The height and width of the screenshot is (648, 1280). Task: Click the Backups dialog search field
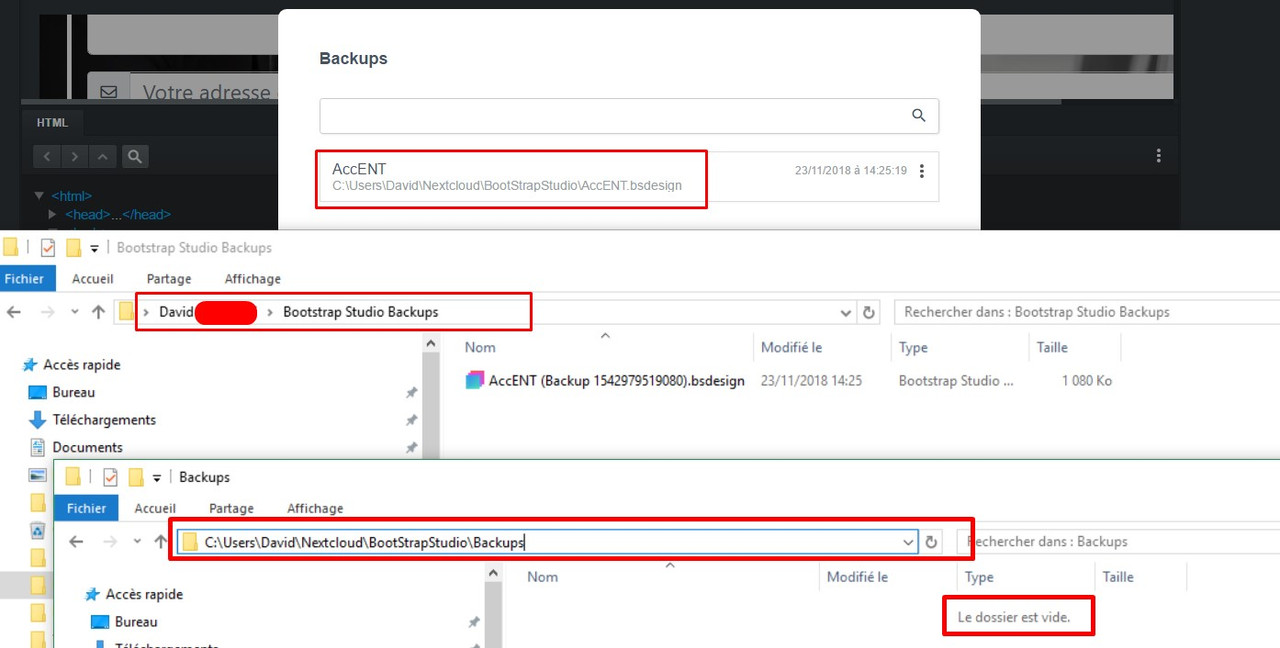click(x=629, y=116)
